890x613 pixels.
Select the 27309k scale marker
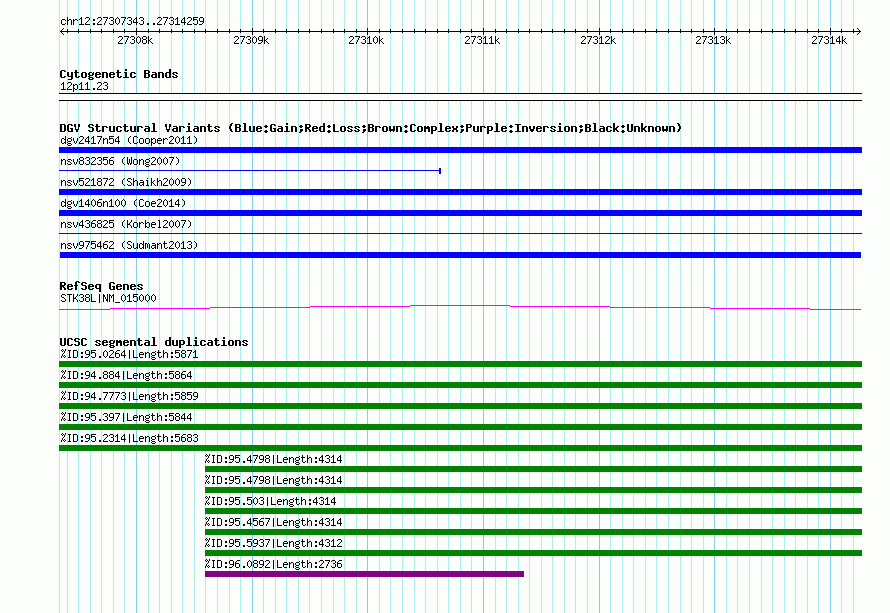coord(251,40)
